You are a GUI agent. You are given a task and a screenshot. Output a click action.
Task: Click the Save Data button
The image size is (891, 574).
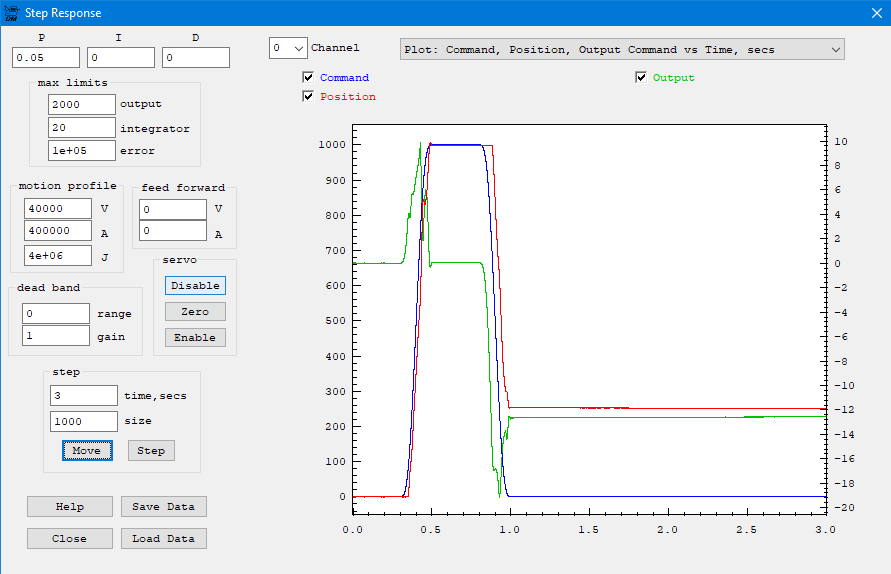click(163, 507)
